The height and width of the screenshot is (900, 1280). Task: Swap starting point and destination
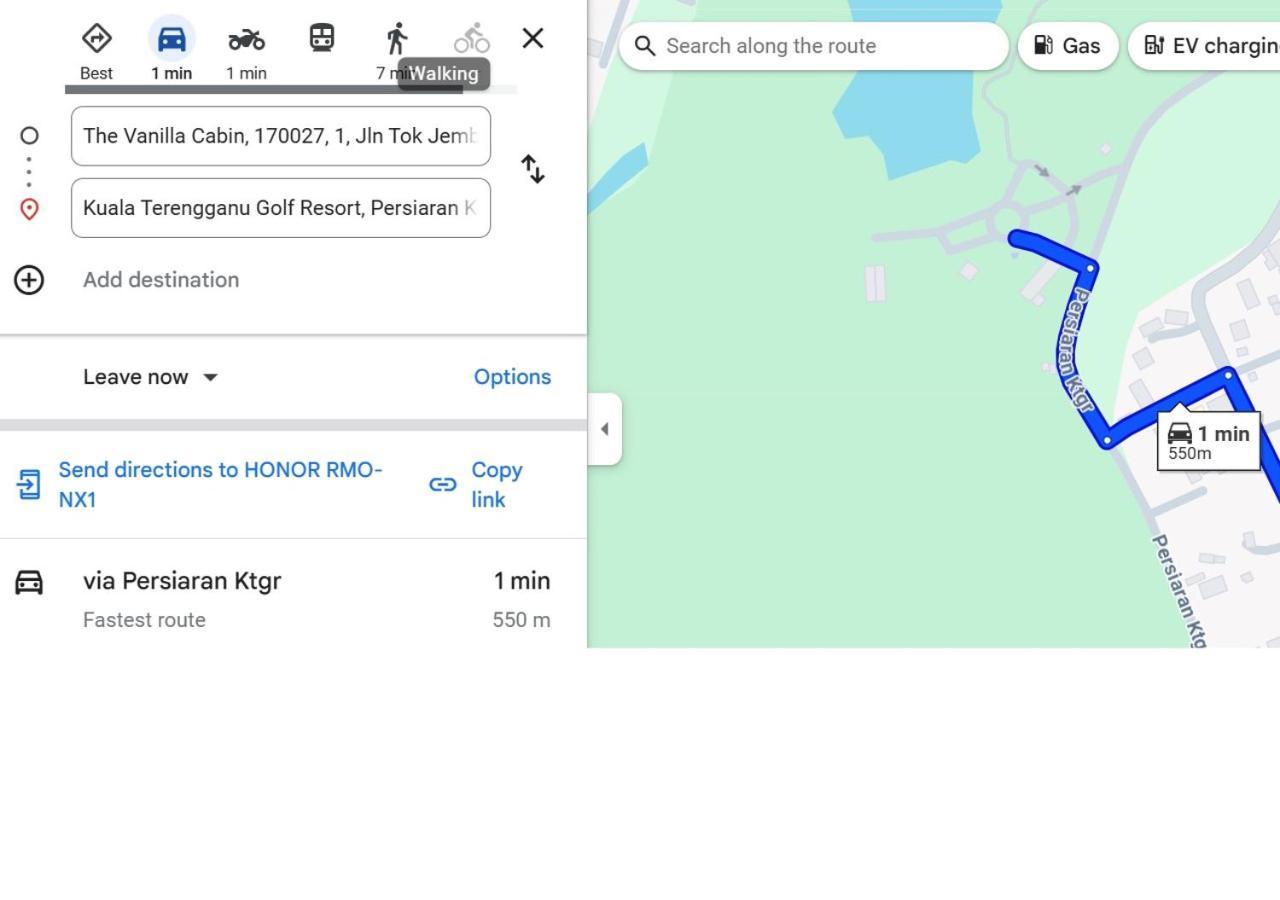(533, 169)
